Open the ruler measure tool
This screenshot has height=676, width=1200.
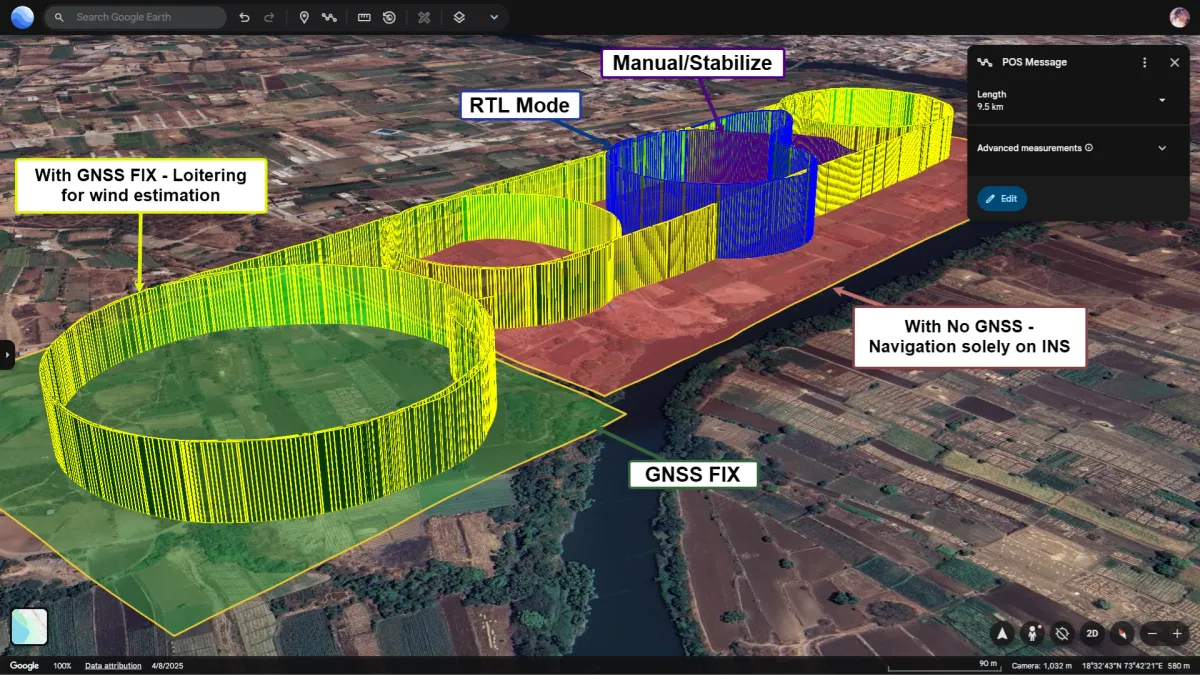364,17
